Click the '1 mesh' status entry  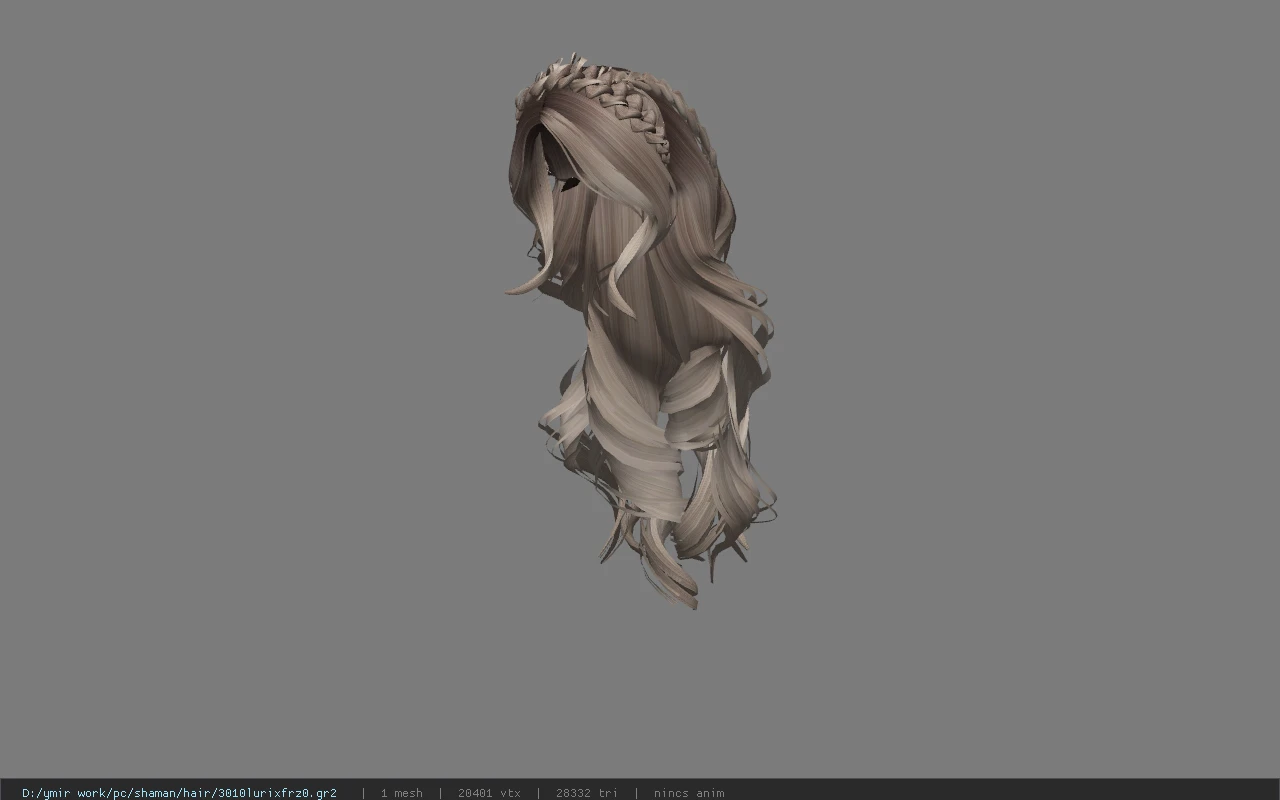[x=401, y=793]
